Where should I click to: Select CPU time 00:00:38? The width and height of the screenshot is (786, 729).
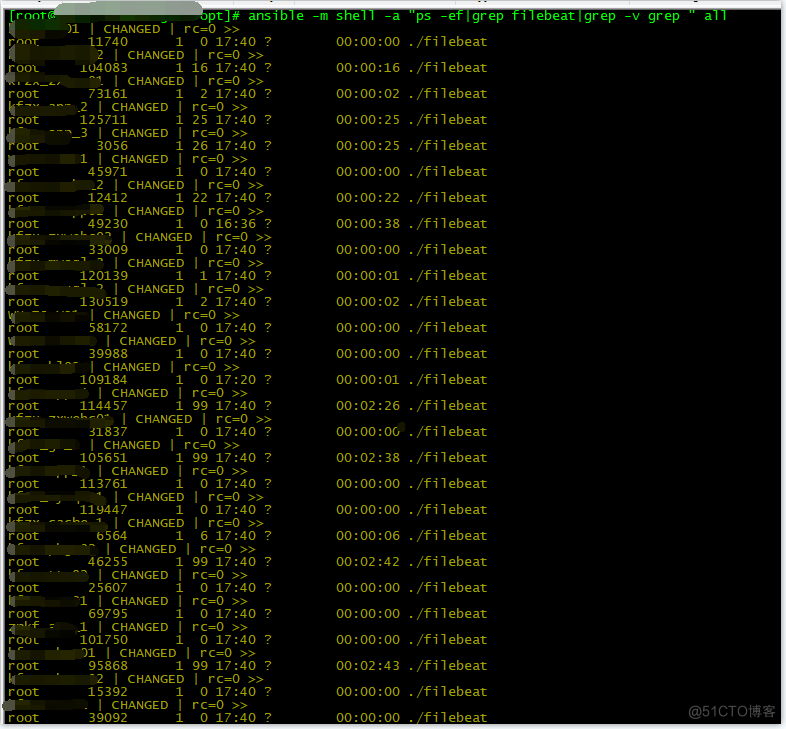(x=368, y=224)
